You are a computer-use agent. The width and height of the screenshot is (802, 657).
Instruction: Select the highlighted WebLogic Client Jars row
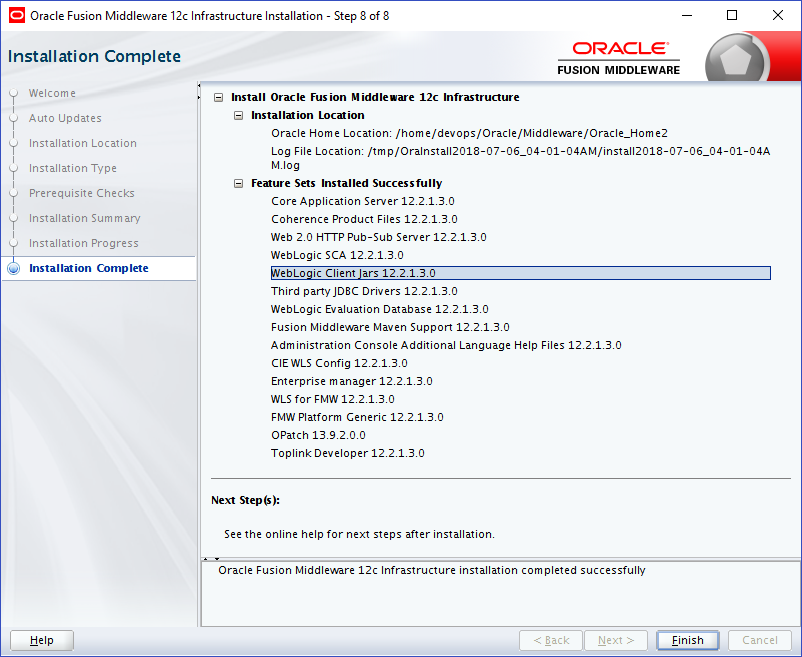pos(521,273)
